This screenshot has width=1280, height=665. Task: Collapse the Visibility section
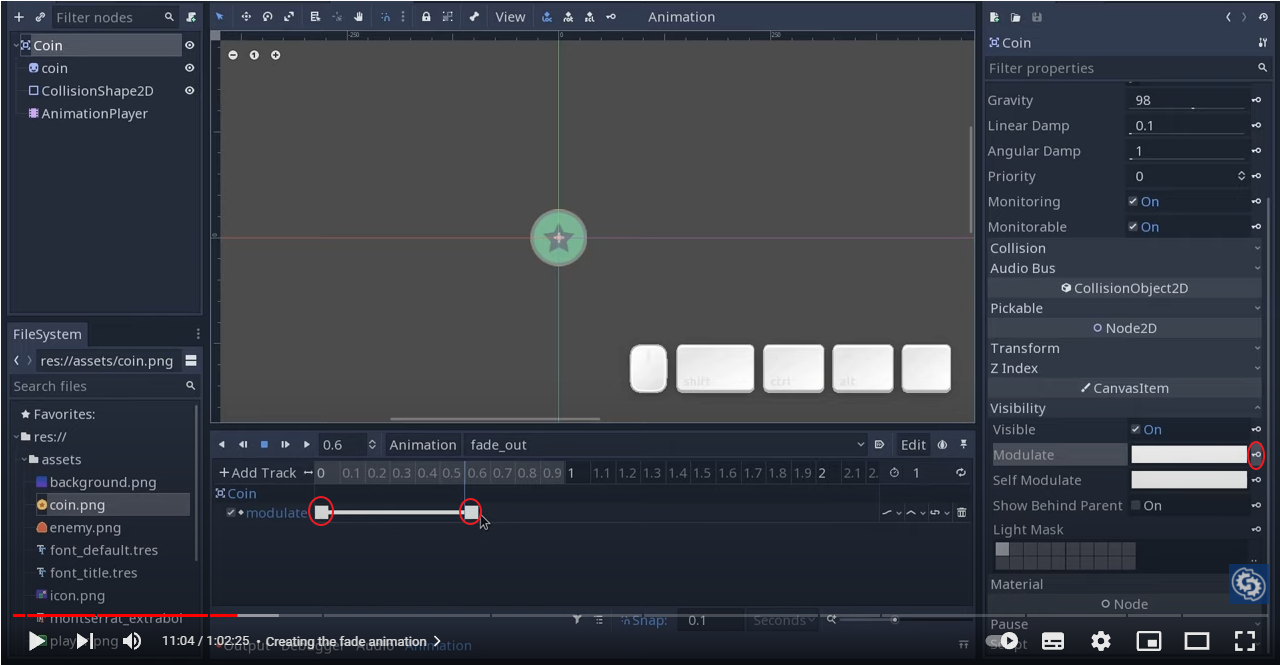1125,408
